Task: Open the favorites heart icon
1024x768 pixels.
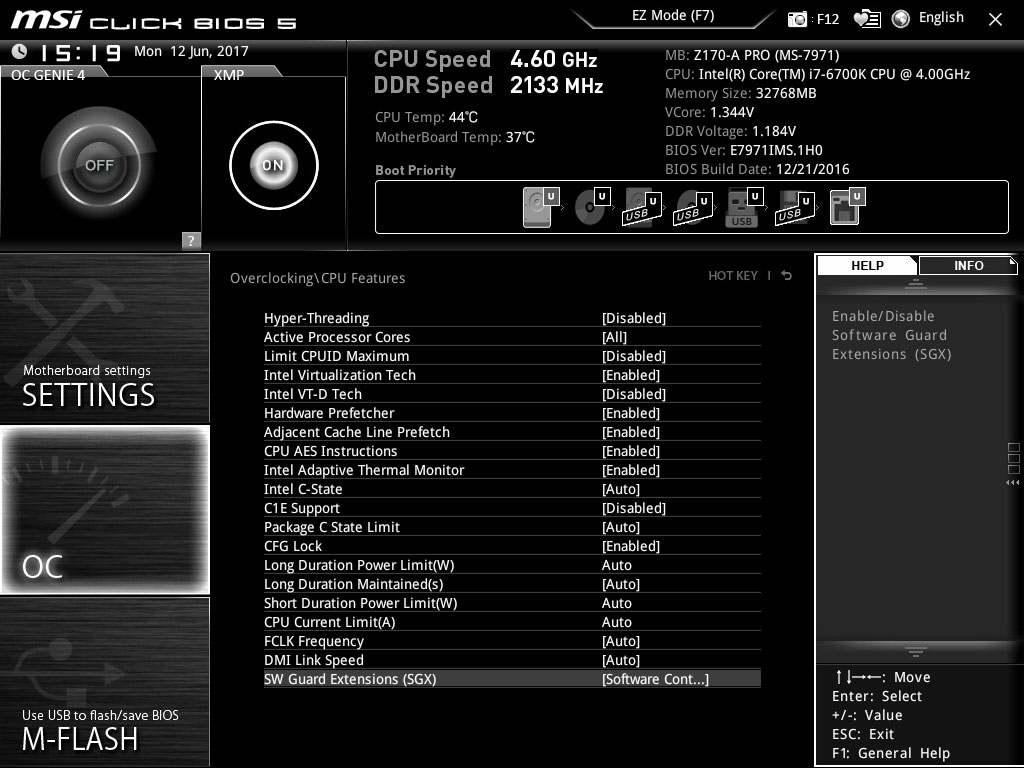Action: [867, 19]
